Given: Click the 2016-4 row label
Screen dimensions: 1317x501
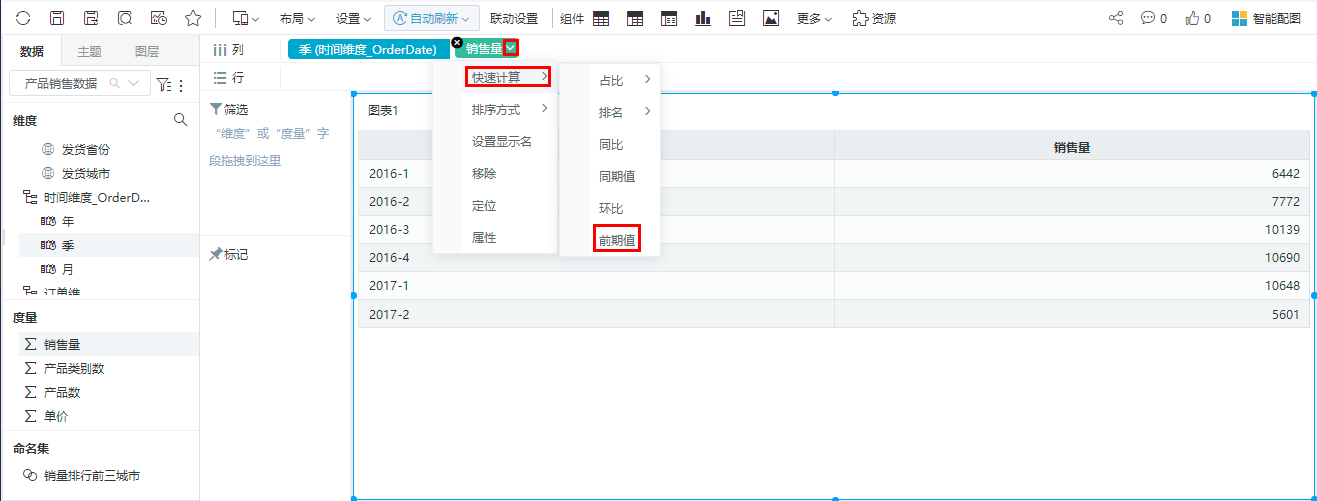Looking at the screenshot, I should click(x=389, y=258).
